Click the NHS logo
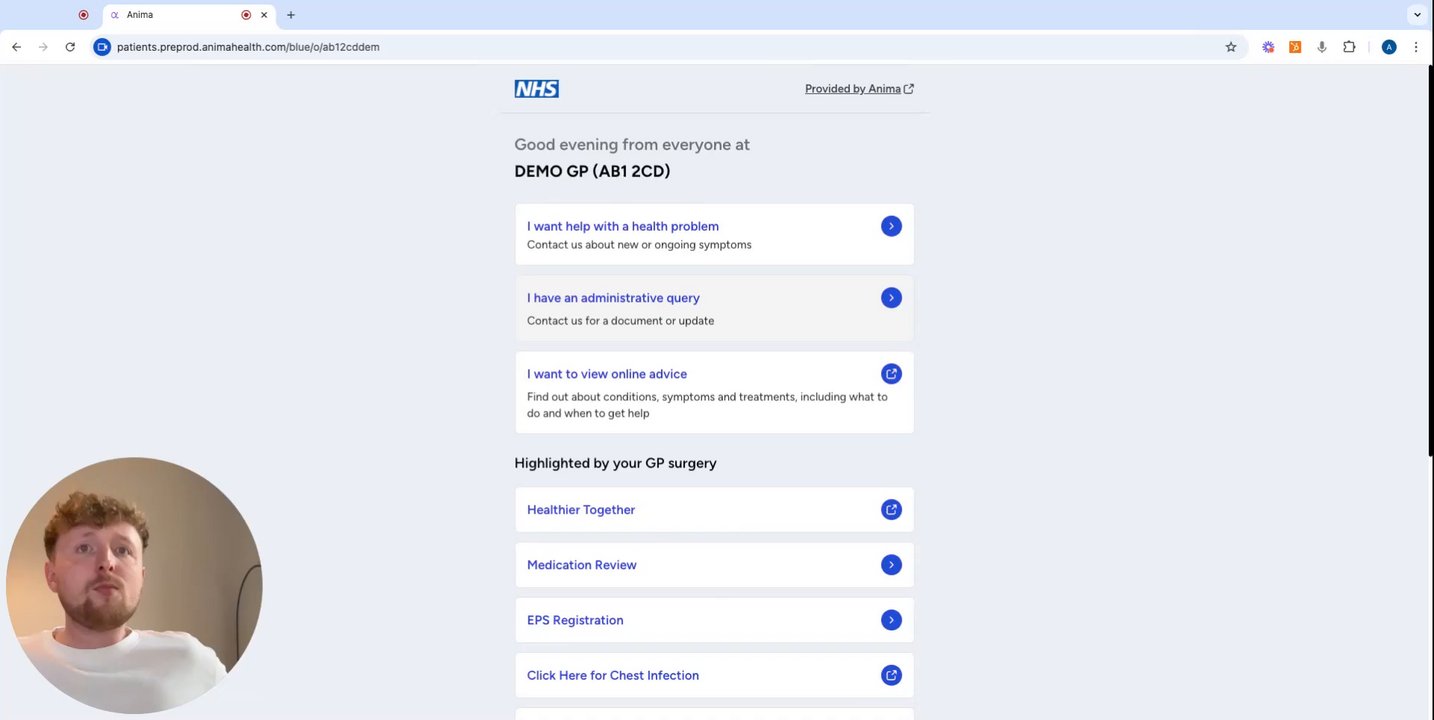This screenshot has height=720, width=1434. pyautogui.click(x=536, y=89)
